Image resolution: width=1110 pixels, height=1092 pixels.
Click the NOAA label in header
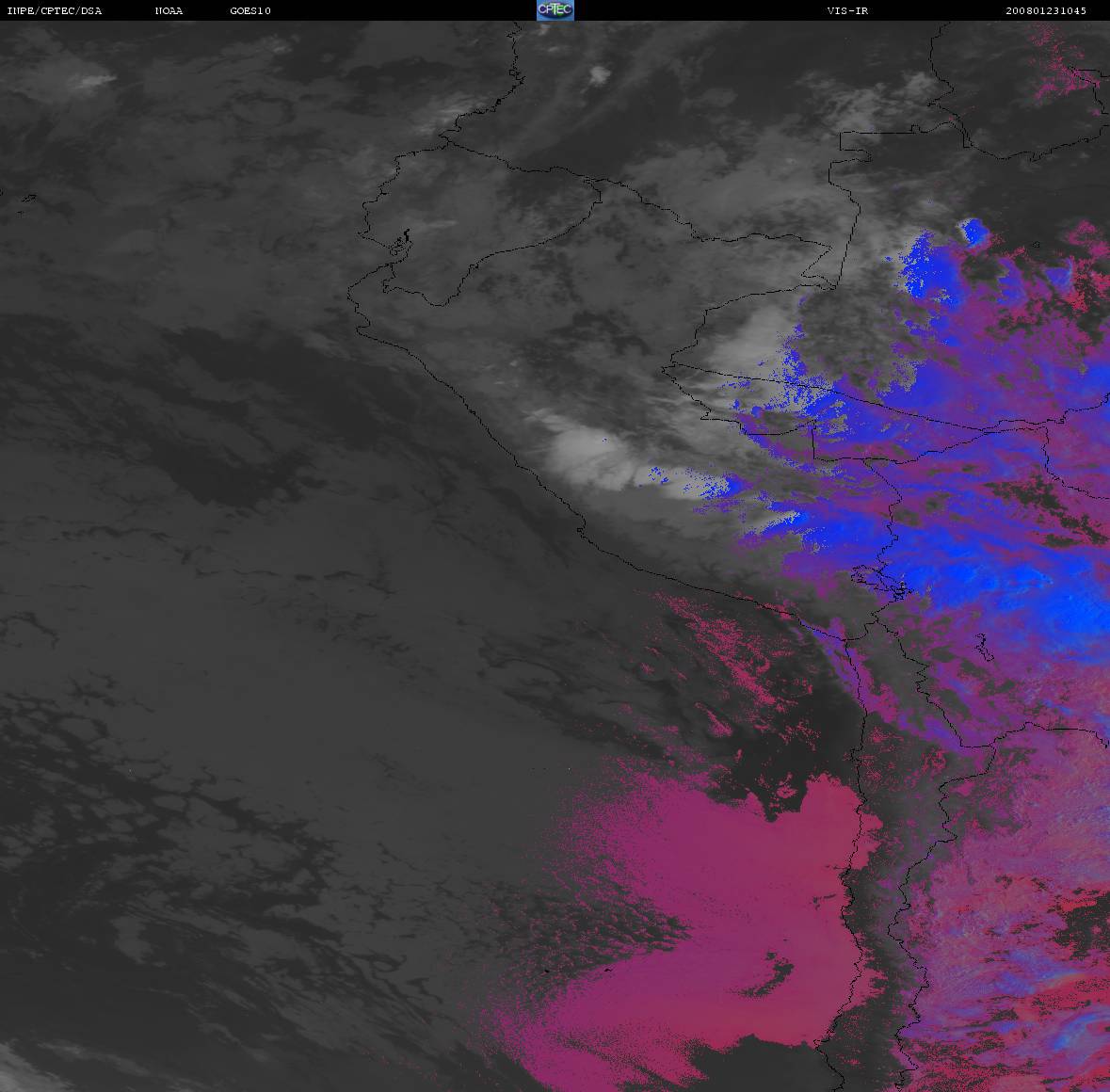(169, 10)
